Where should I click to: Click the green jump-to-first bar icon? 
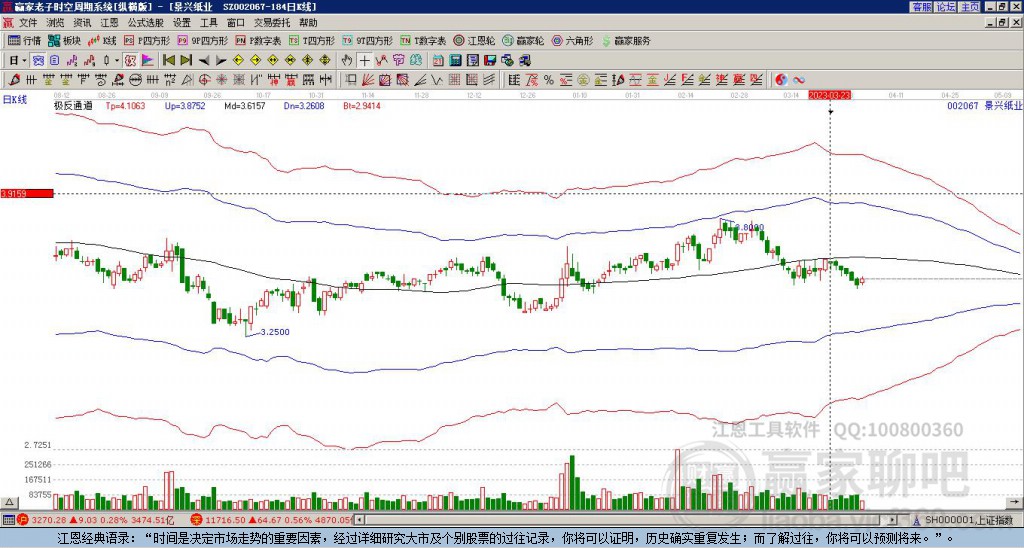(168, 61)
